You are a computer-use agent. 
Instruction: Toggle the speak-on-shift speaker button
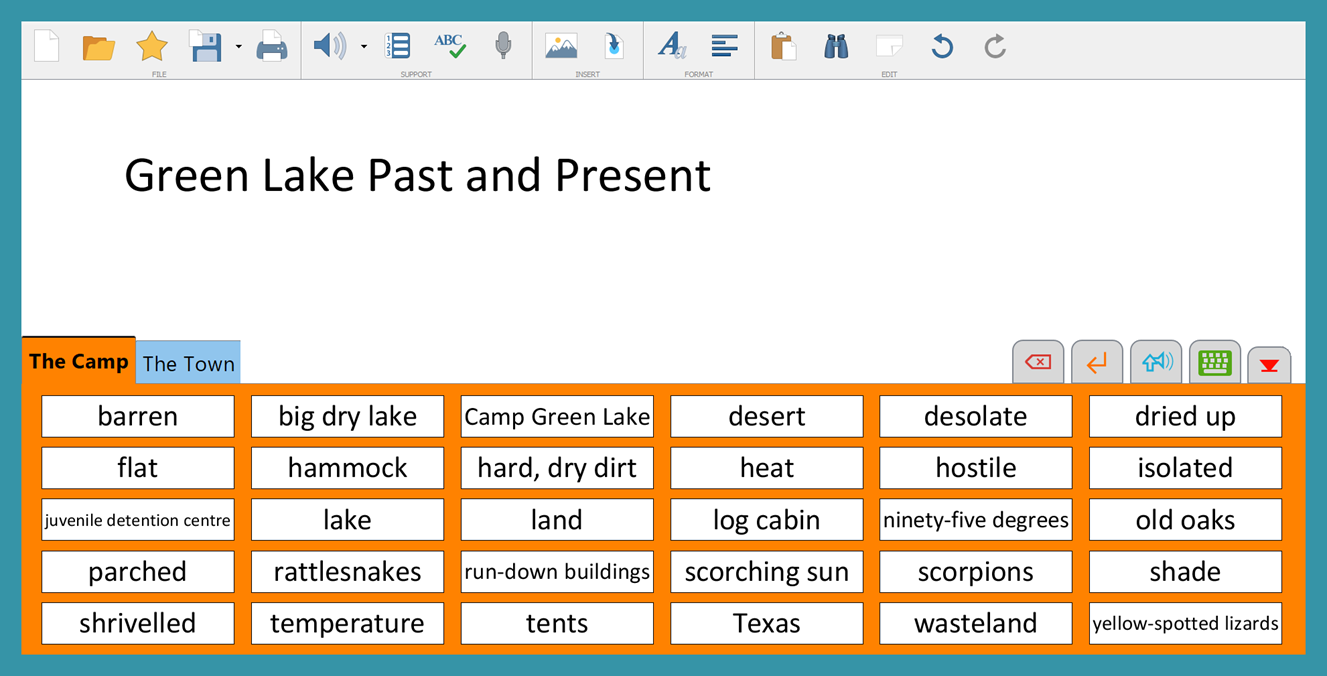(1156, 362)
